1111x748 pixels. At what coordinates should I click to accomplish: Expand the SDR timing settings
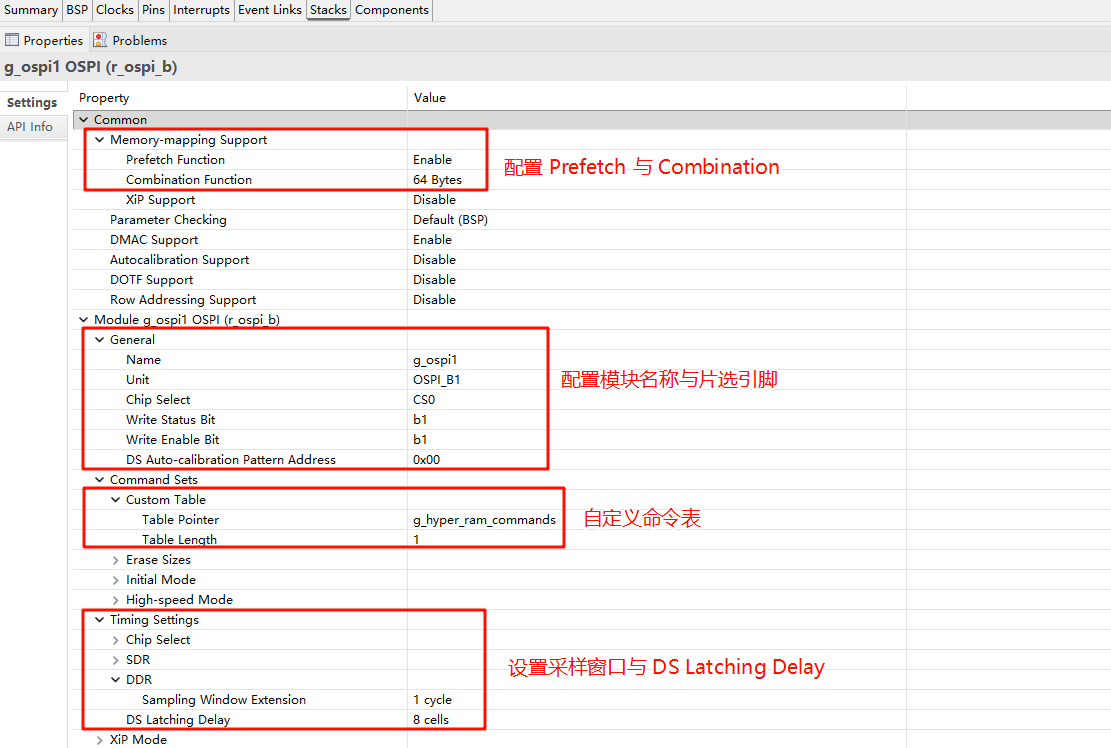coord(115,660)
